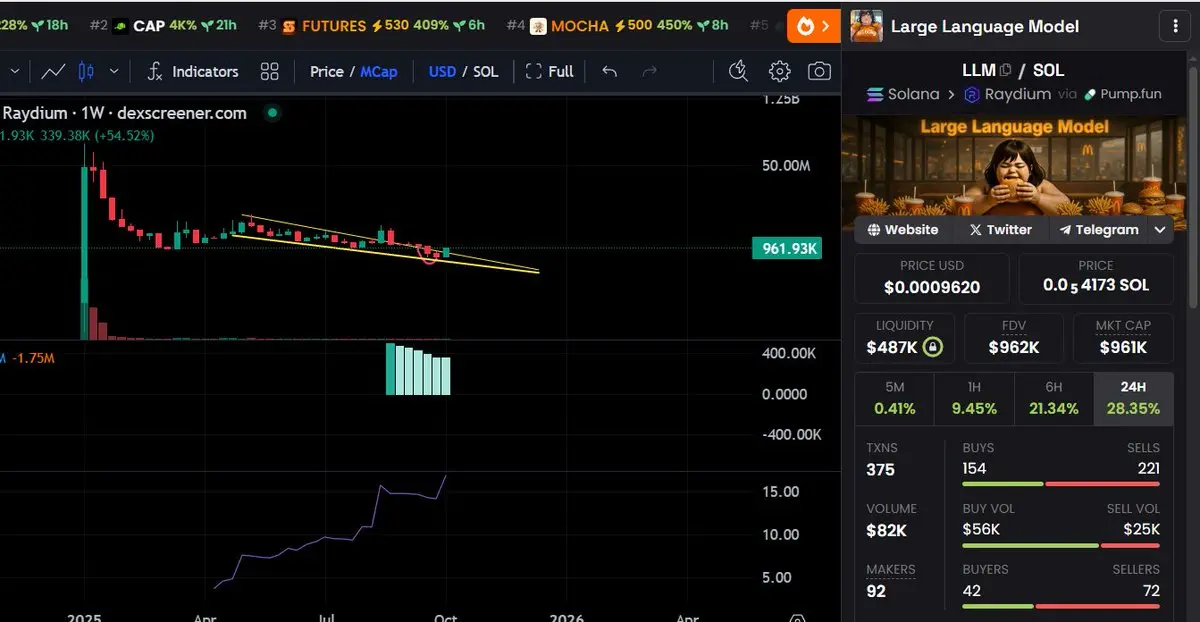This screenshot has width=1200, height=622.
Task: Click the PRICE 0.0₅4173 SOL value
Action: pyautogui.click(x=1095, y=286)
